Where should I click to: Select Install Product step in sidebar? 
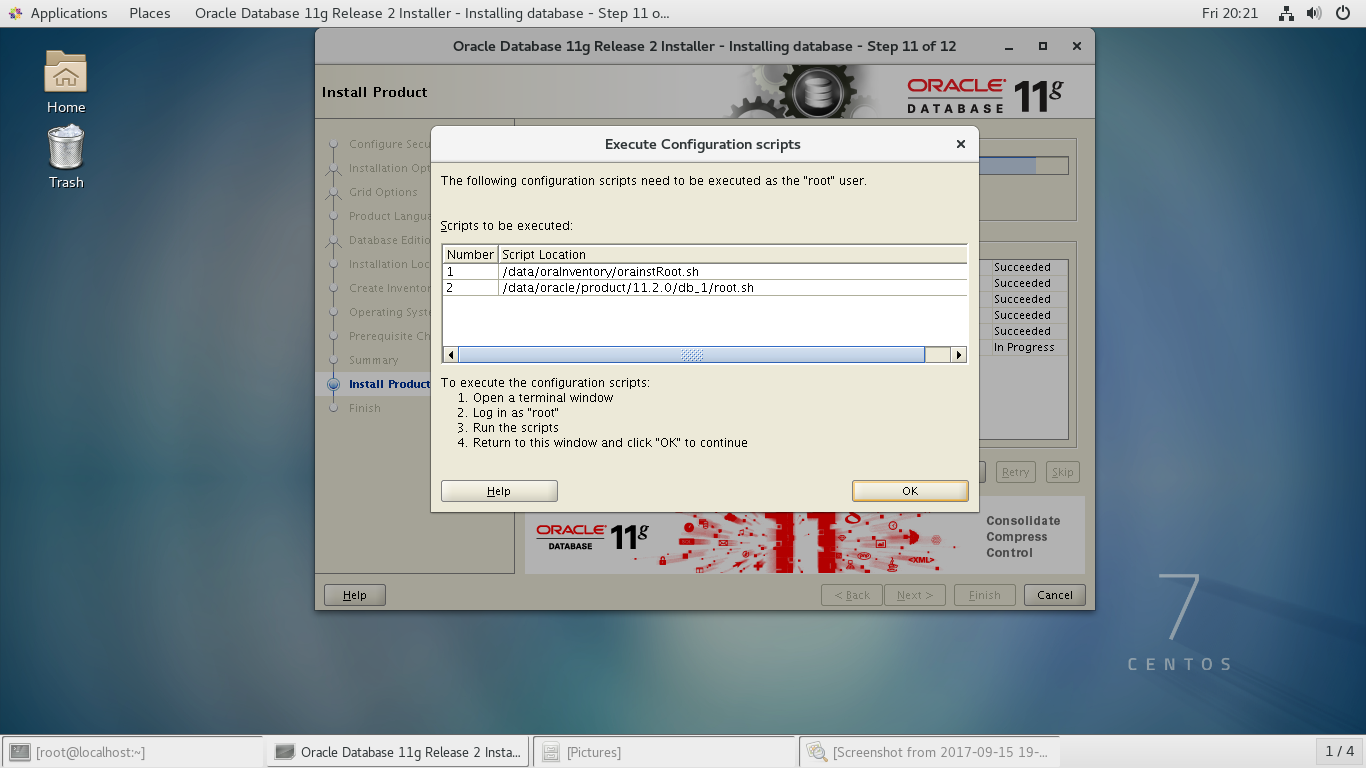[389, 384]
